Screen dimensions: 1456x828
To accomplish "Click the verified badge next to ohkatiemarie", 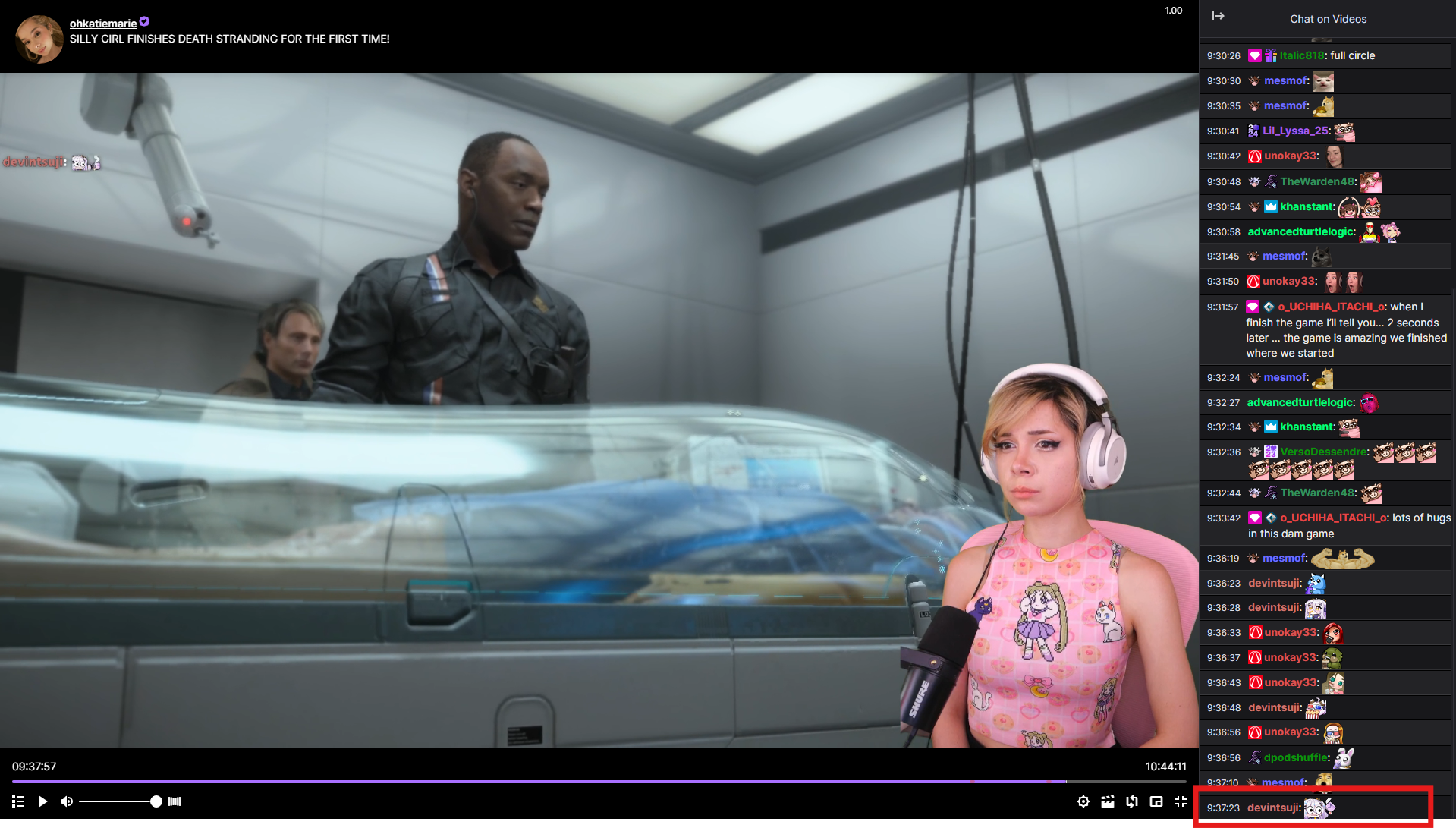I will [x=144, y=22].
